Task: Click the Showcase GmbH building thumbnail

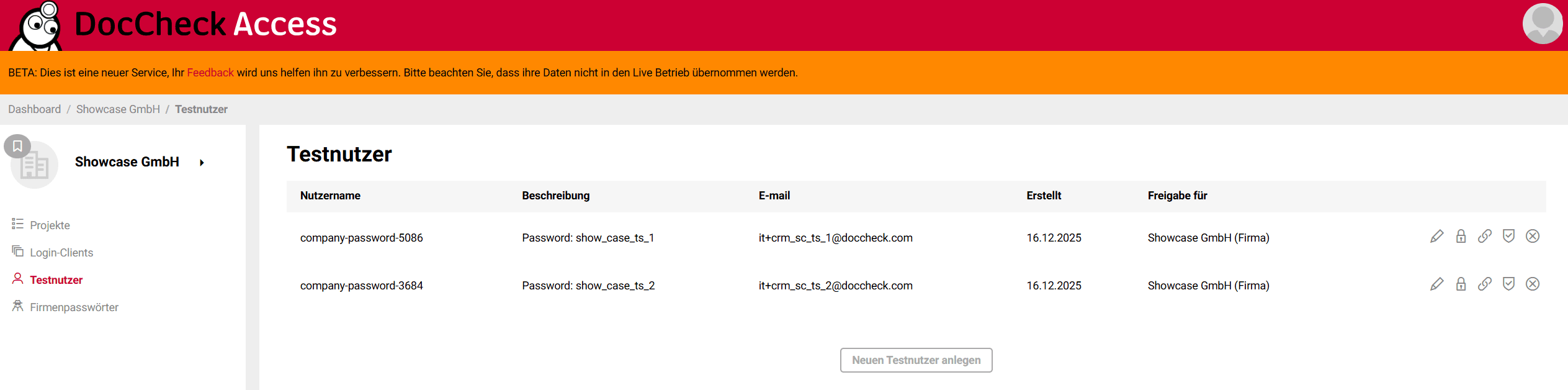Action: [35, 166]
